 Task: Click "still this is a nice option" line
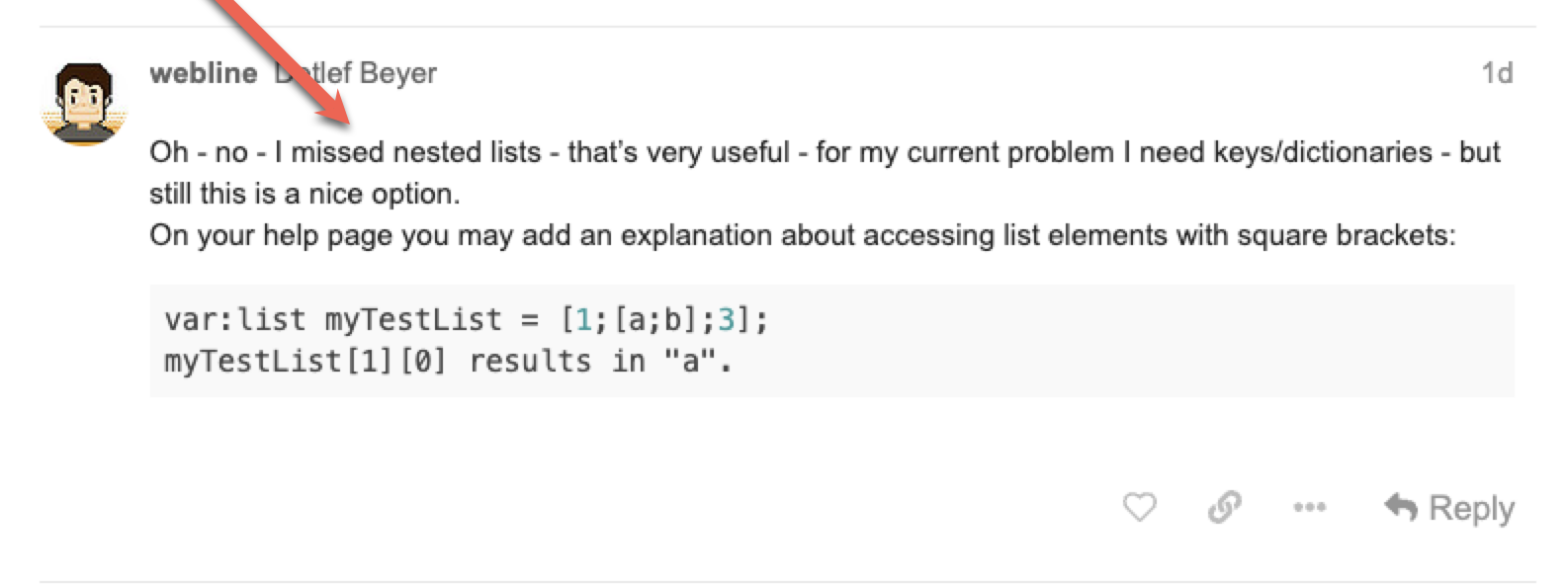[305, 194]
